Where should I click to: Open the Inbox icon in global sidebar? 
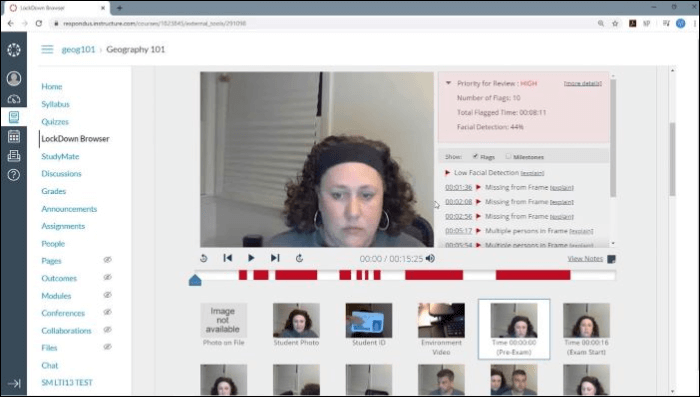point(14,155)
